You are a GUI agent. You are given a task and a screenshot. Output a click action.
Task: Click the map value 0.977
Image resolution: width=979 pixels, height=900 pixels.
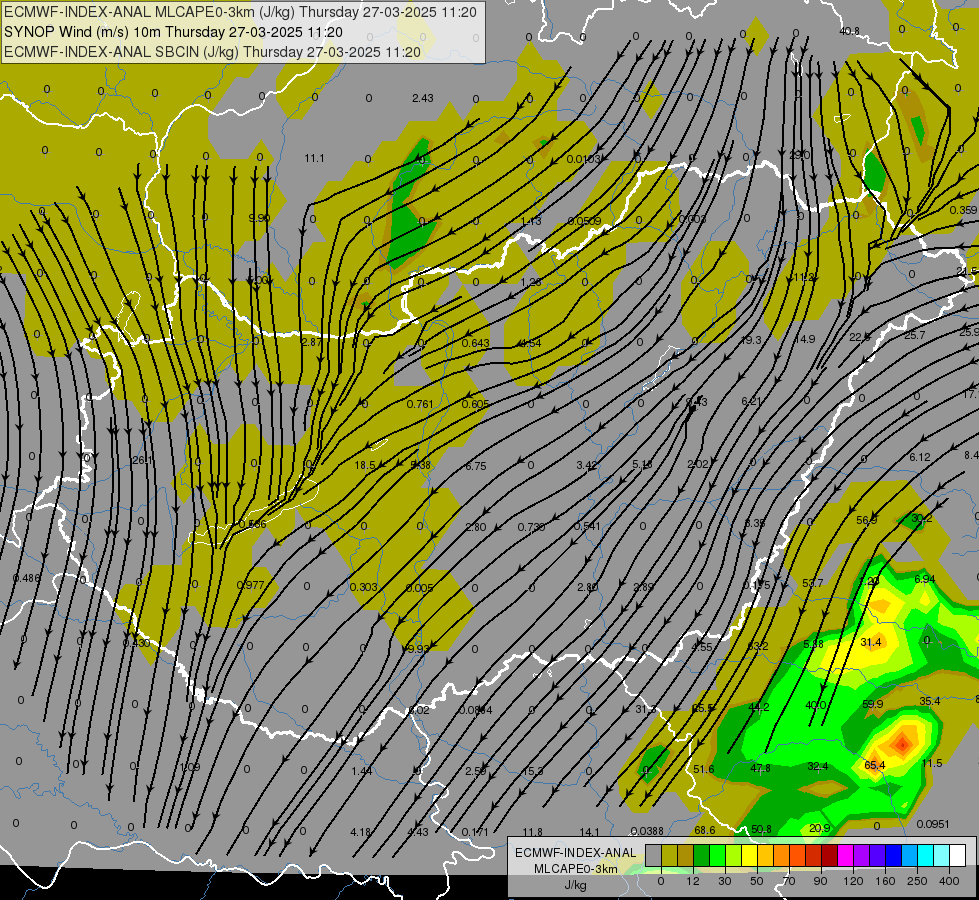pos(250,585)
